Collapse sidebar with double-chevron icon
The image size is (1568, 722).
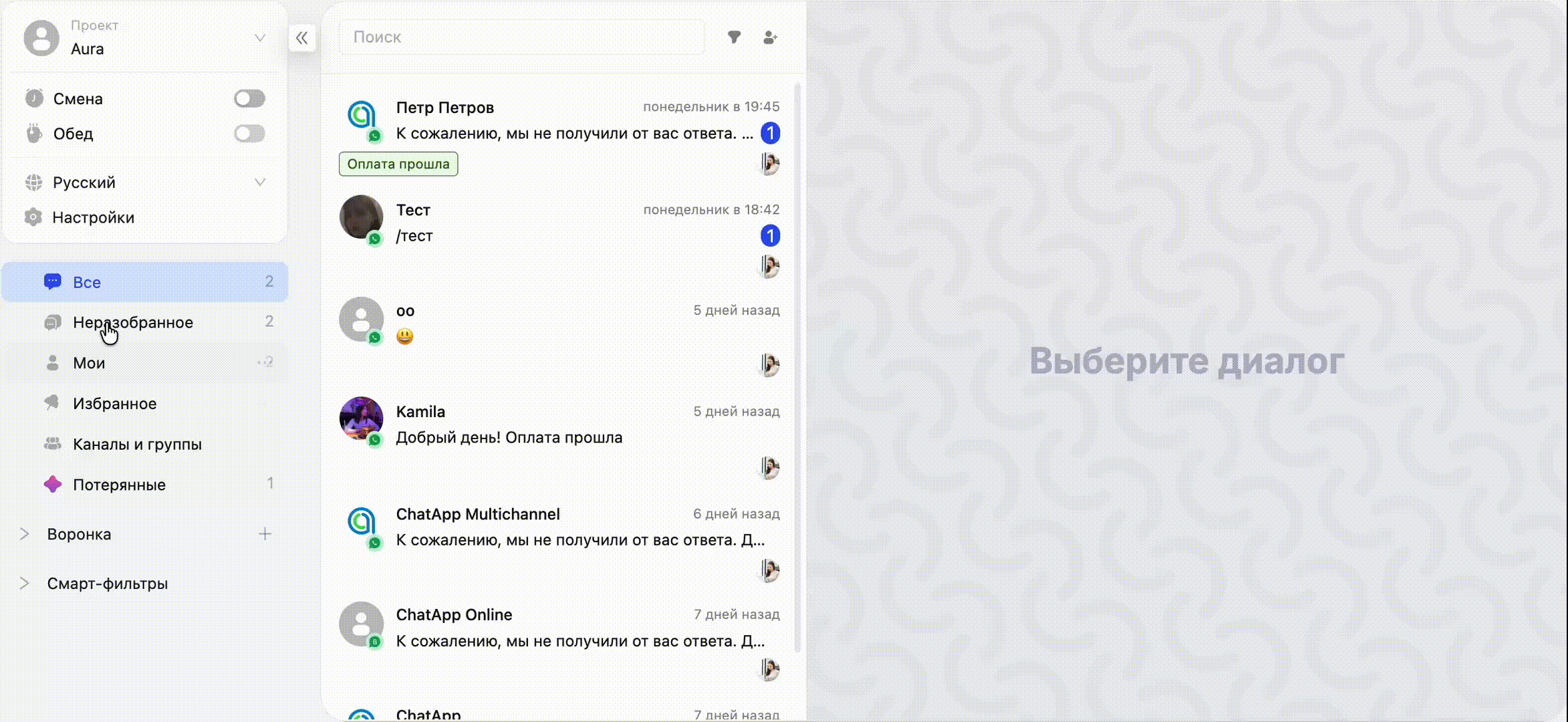point(302,37)
